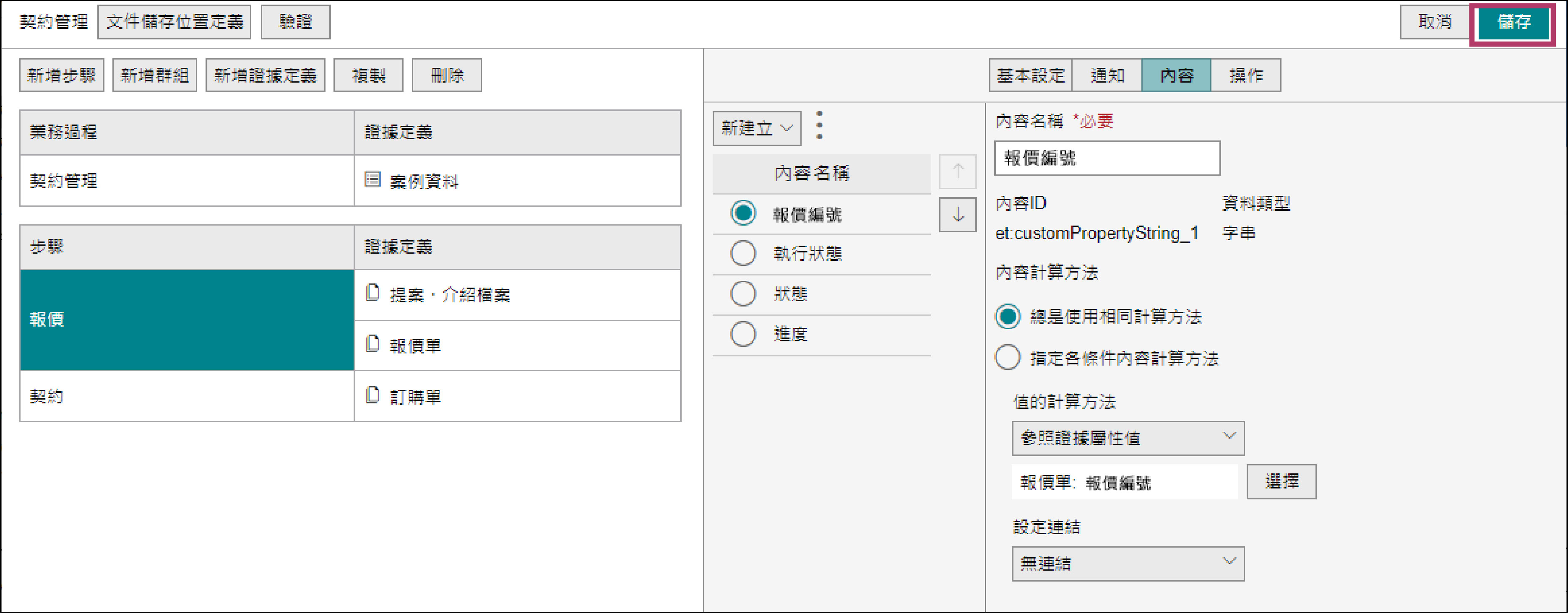Open the 無連結 link setting dropdown
This screenshot has width=1568, height=613.
[x=1127, y=563]
